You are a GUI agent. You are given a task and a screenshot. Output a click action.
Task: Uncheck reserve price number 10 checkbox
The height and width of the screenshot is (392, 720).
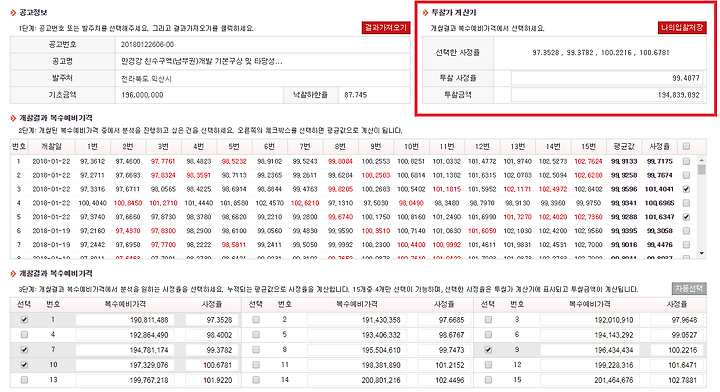[x=24, y=365]
